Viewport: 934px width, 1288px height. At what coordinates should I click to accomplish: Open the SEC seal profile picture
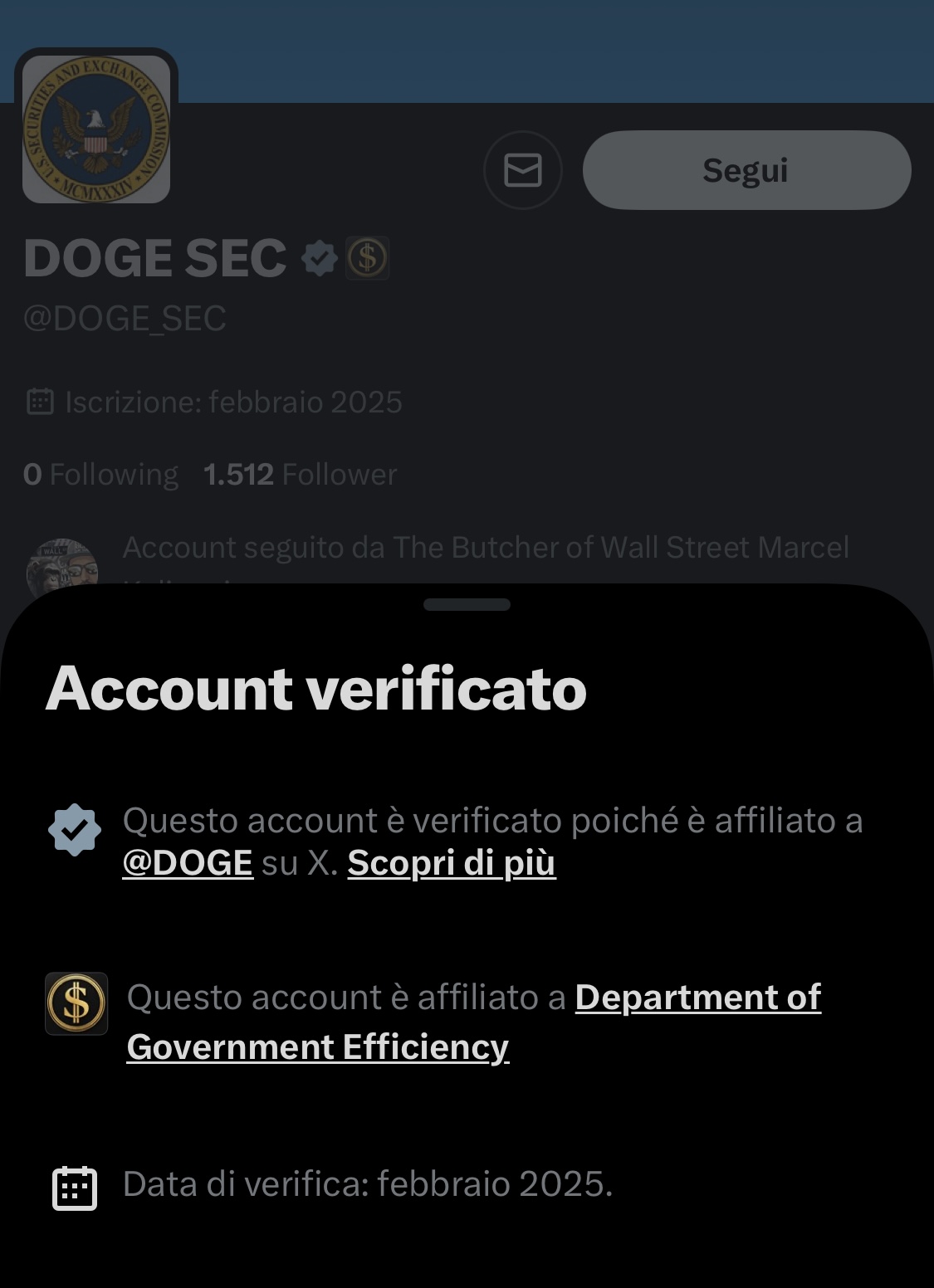(96, 129)
